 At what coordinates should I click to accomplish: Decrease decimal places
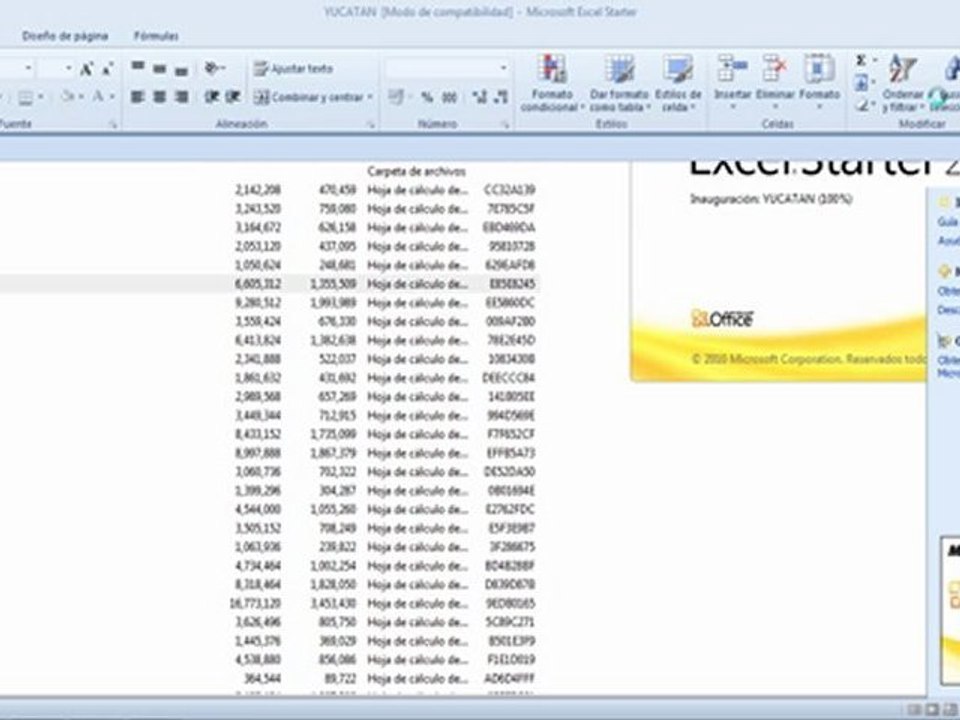point(501,97)
